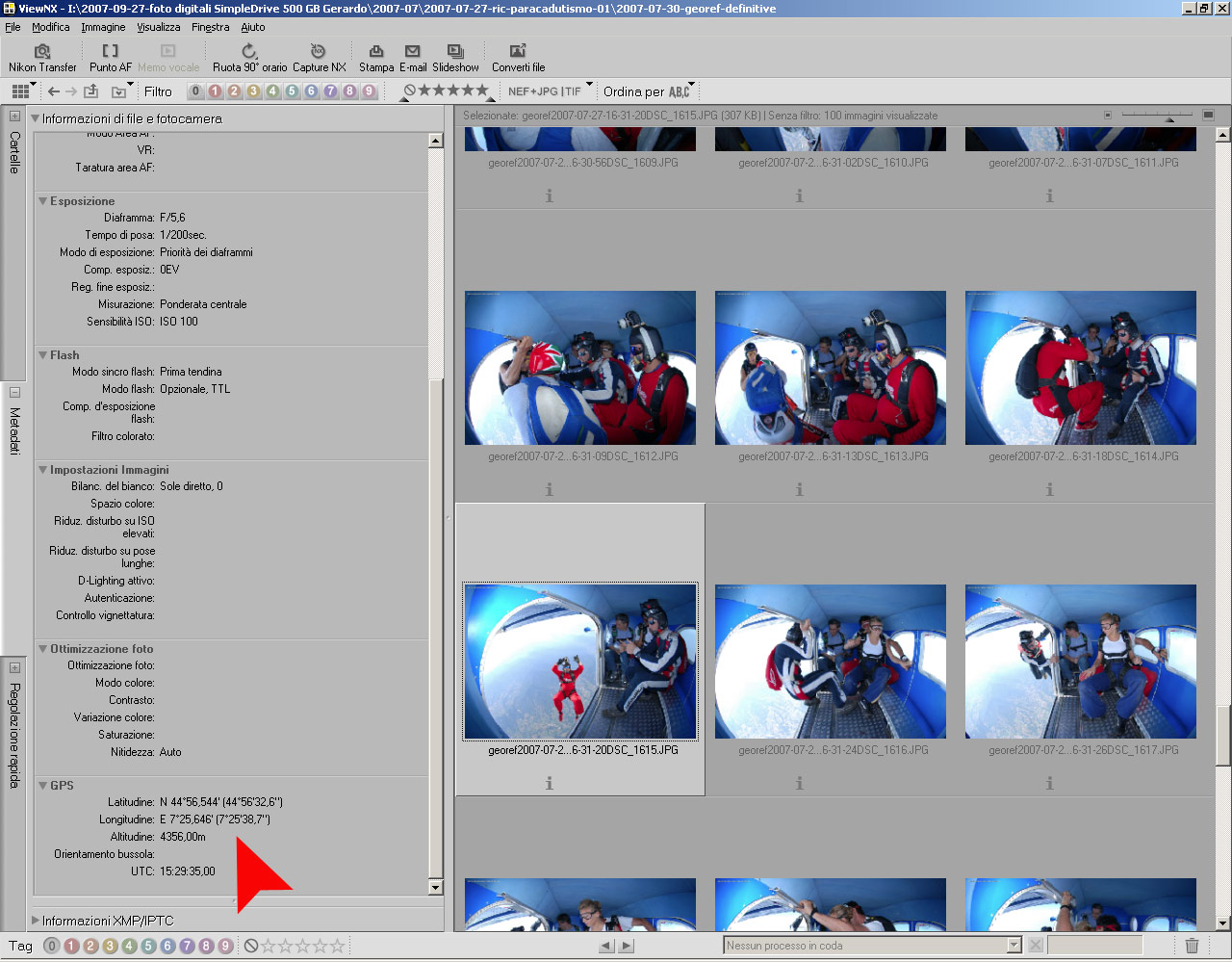Go to the next image with bottom right arrow
Viewport: 1232px width, 962px height.
[627, 946]
